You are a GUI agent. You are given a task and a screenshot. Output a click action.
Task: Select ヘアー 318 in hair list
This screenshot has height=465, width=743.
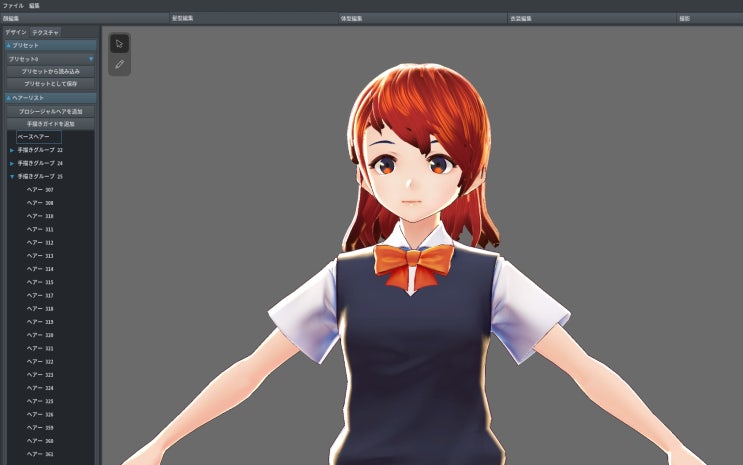point(40,310)
